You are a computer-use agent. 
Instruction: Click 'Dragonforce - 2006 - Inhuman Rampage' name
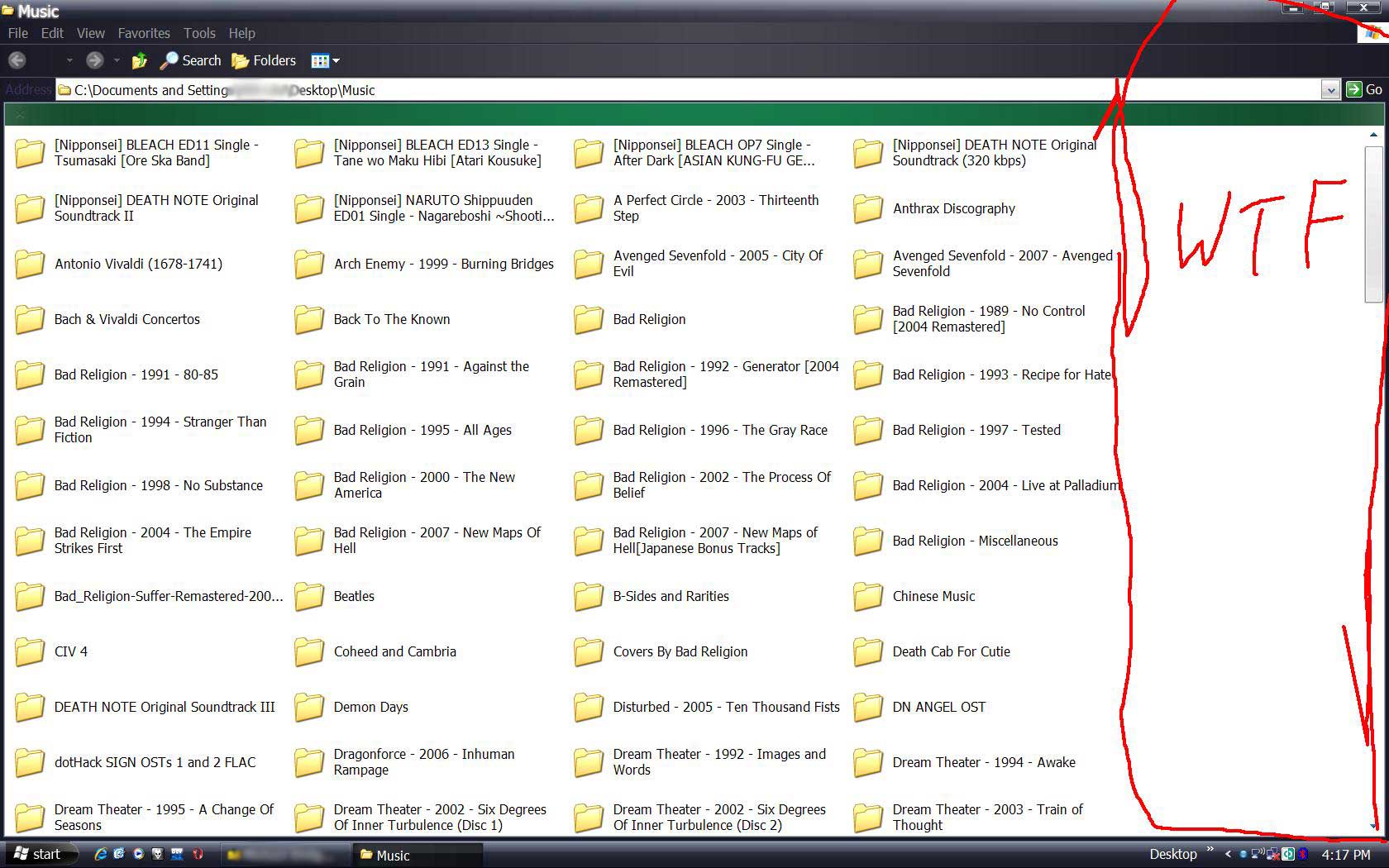(424, 761)
